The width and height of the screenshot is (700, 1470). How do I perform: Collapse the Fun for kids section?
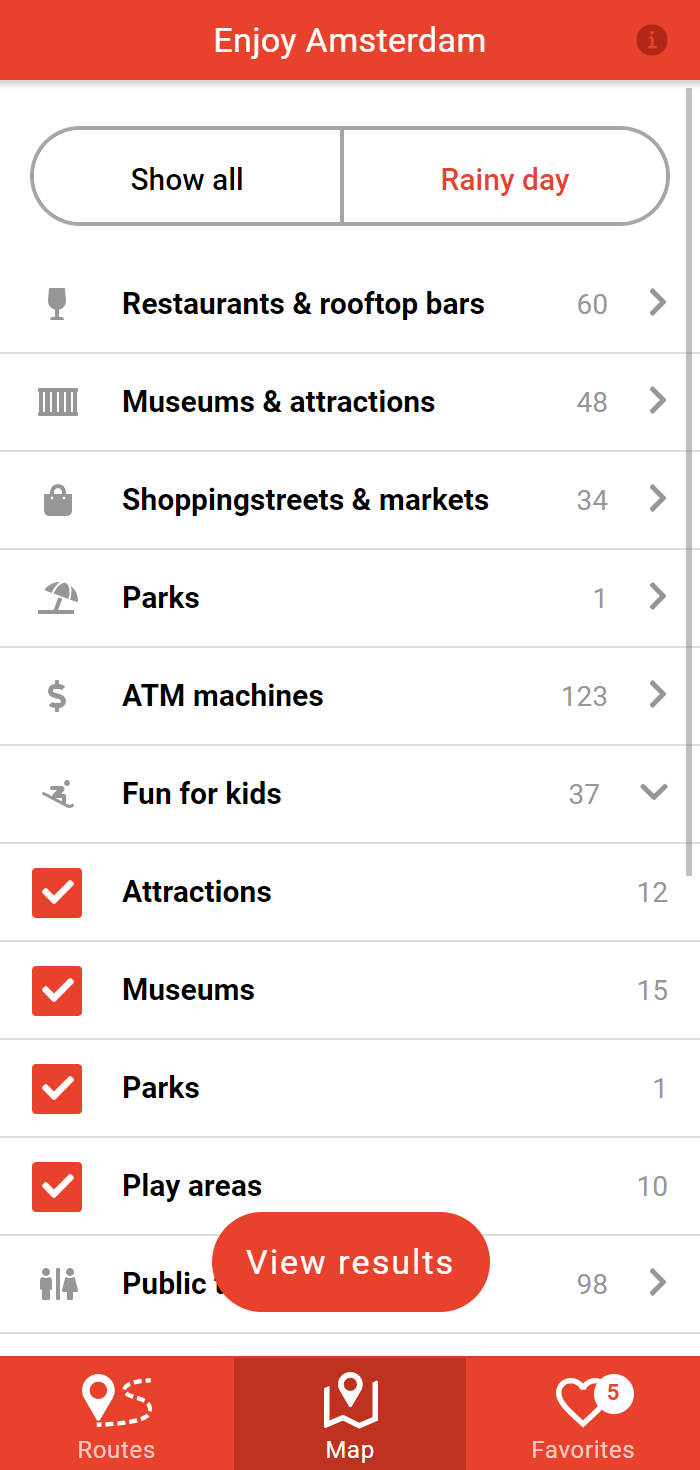click(x=654, y=793)
